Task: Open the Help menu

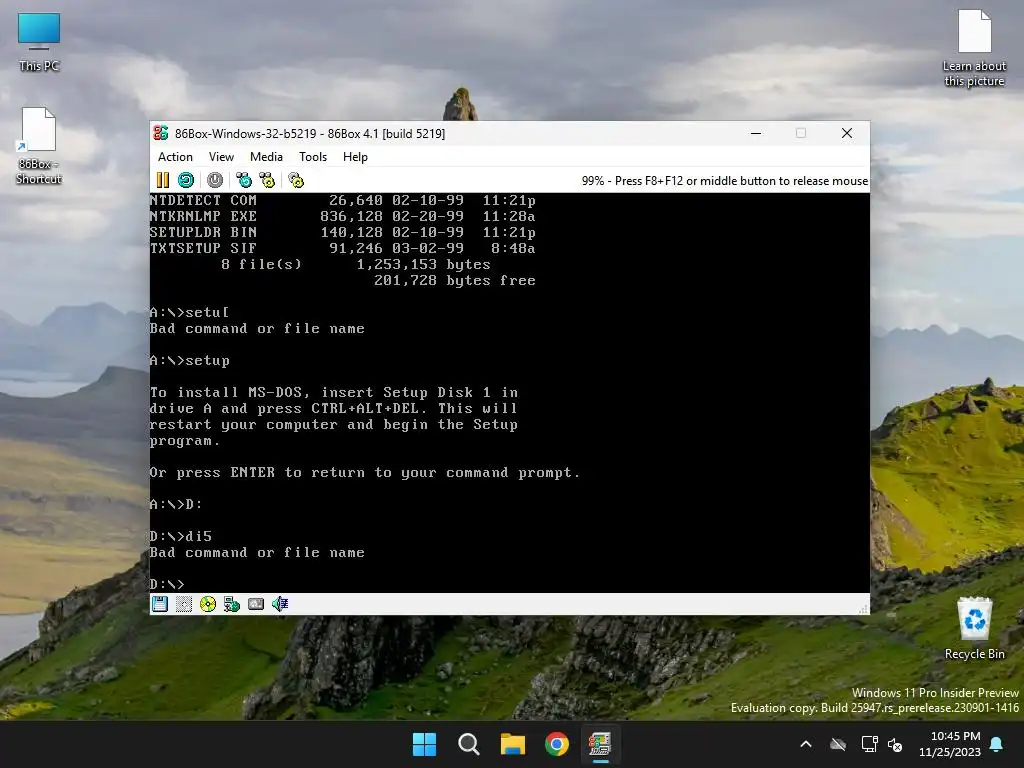Action: pyautogui.click(x=355, y=157)
